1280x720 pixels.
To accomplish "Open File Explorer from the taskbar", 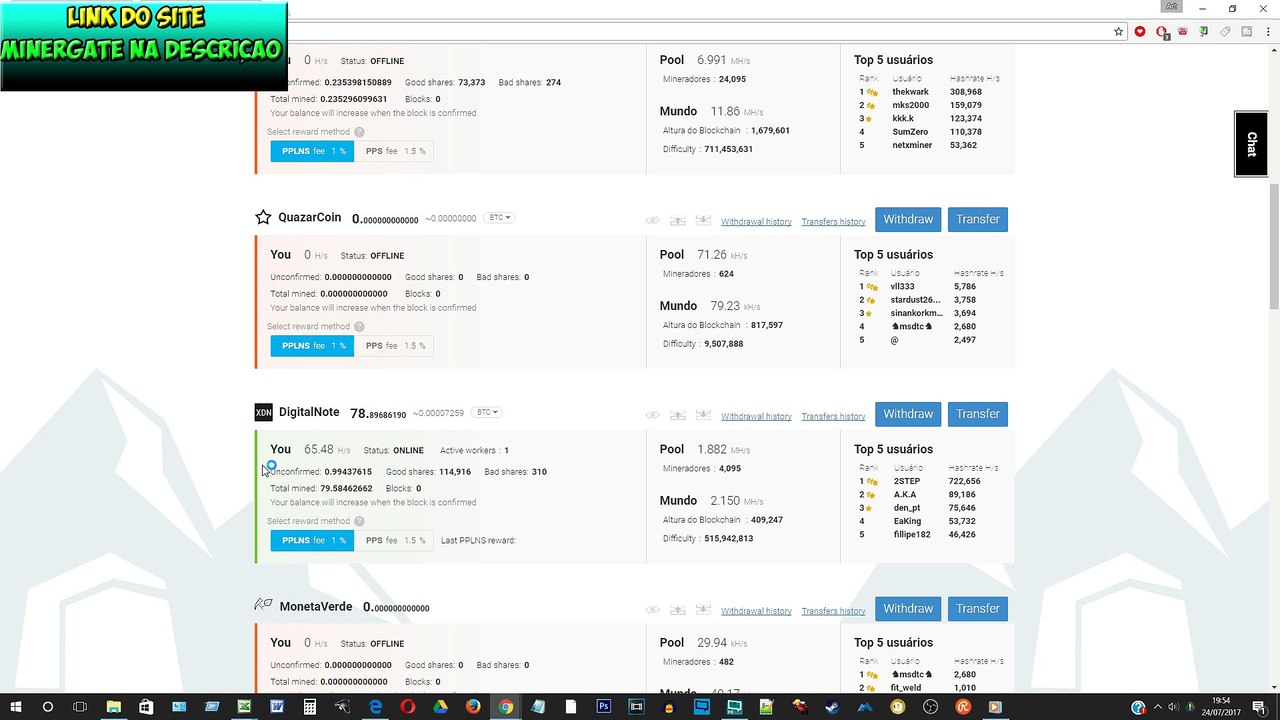I will [113, 707].
